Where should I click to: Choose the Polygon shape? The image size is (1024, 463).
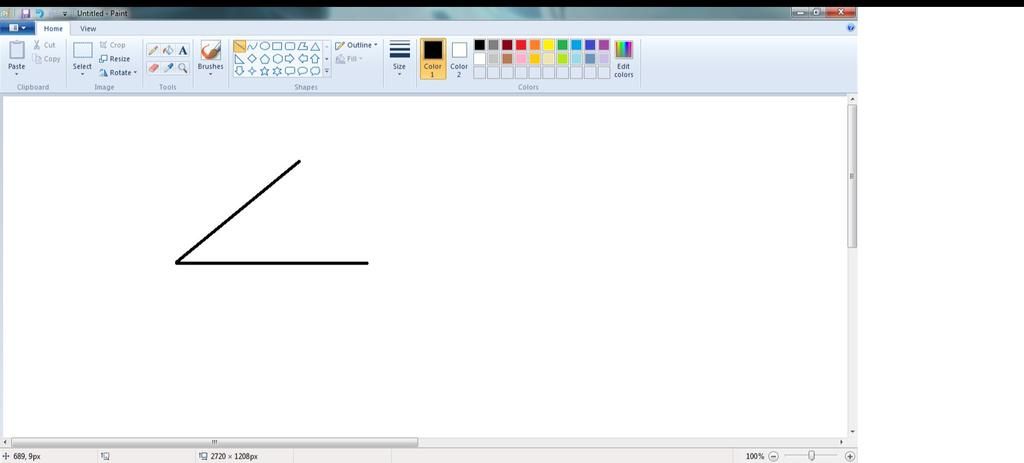(x=302, y=46)
